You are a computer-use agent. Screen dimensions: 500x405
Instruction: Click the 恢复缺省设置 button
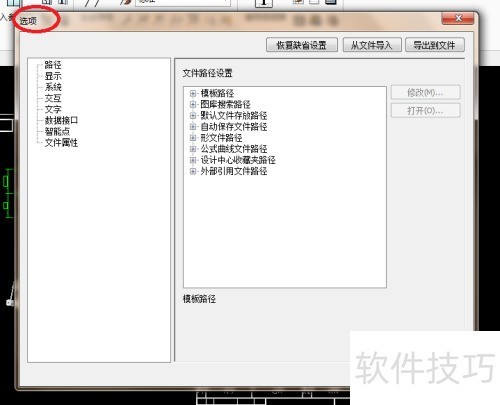[x=302, y=45]
